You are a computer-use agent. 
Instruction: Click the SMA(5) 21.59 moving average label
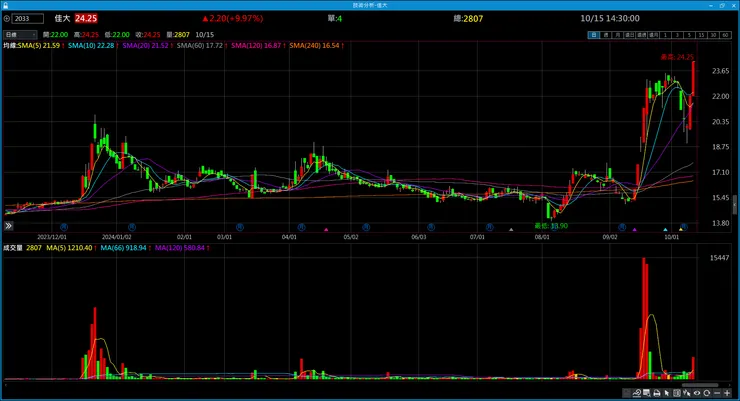click(39, 46)
